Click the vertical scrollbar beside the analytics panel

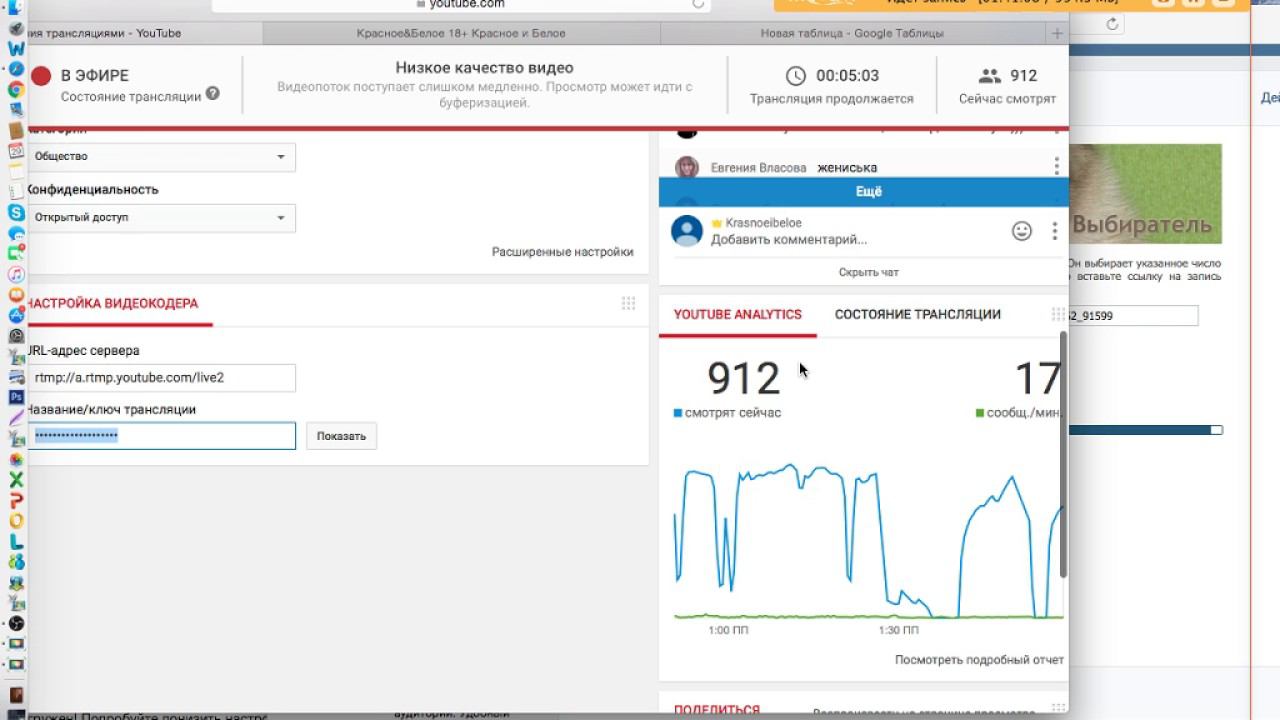coord(1063,455)
